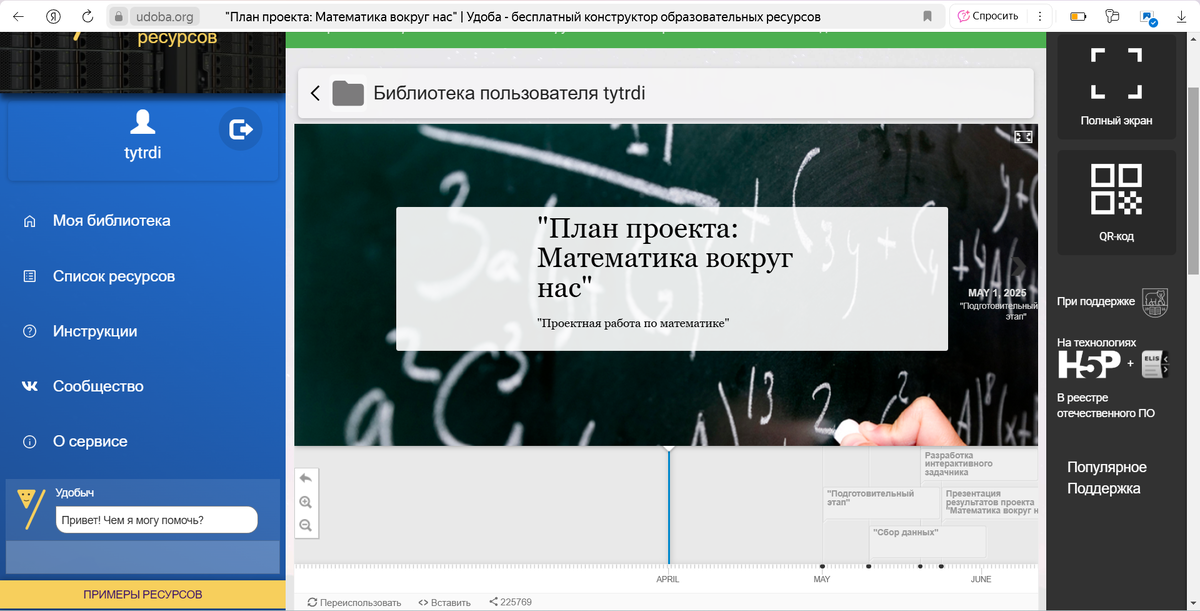Screen dimensions: 1200x611
Task: Select the "Сбор данных" timeline event
Action: tap(927, 541)
